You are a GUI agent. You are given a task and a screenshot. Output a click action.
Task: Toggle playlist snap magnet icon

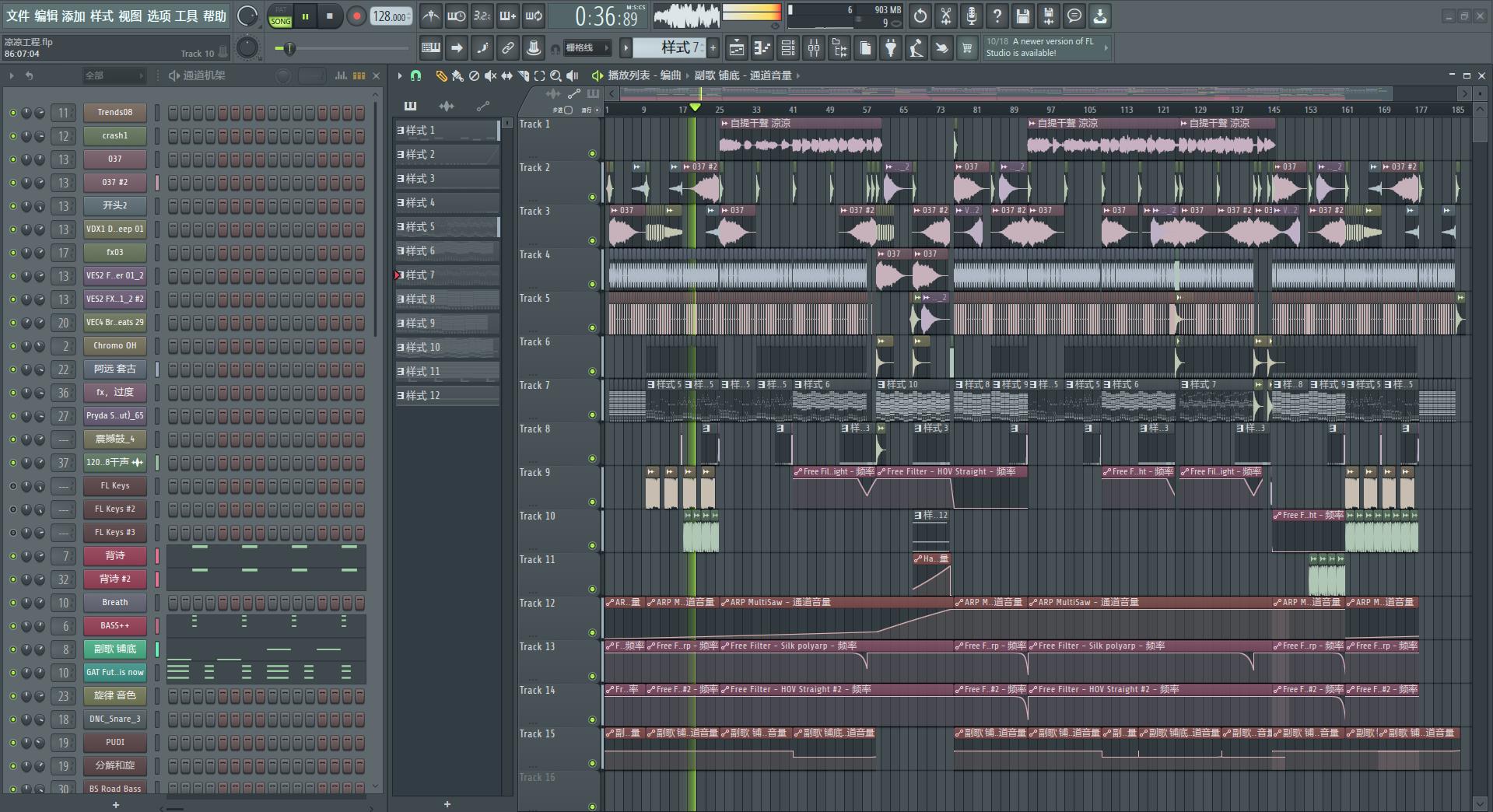(x=415, y=75)
